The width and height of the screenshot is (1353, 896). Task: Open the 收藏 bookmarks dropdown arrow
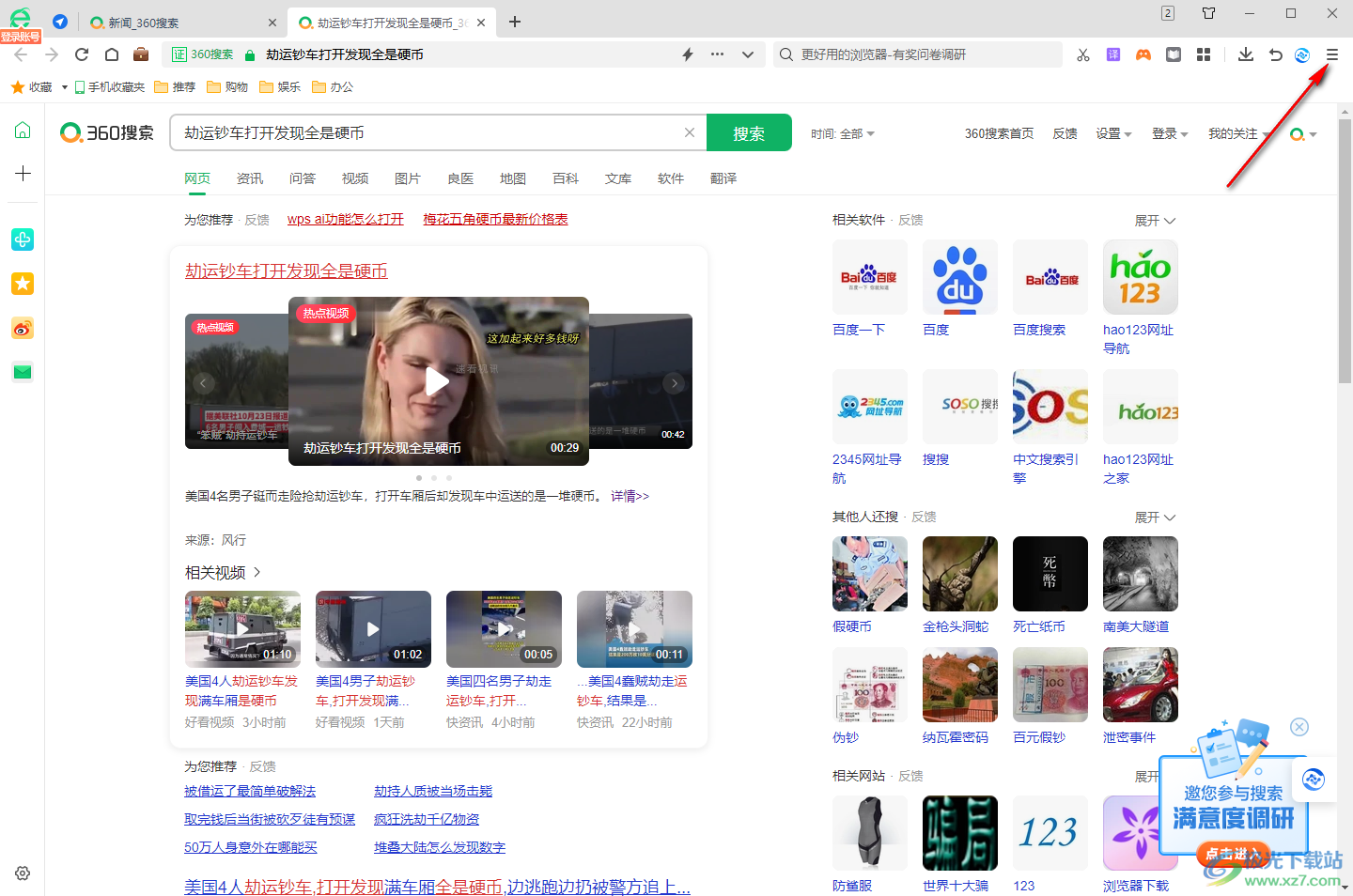pyautogui.click(x=65, y=87)
